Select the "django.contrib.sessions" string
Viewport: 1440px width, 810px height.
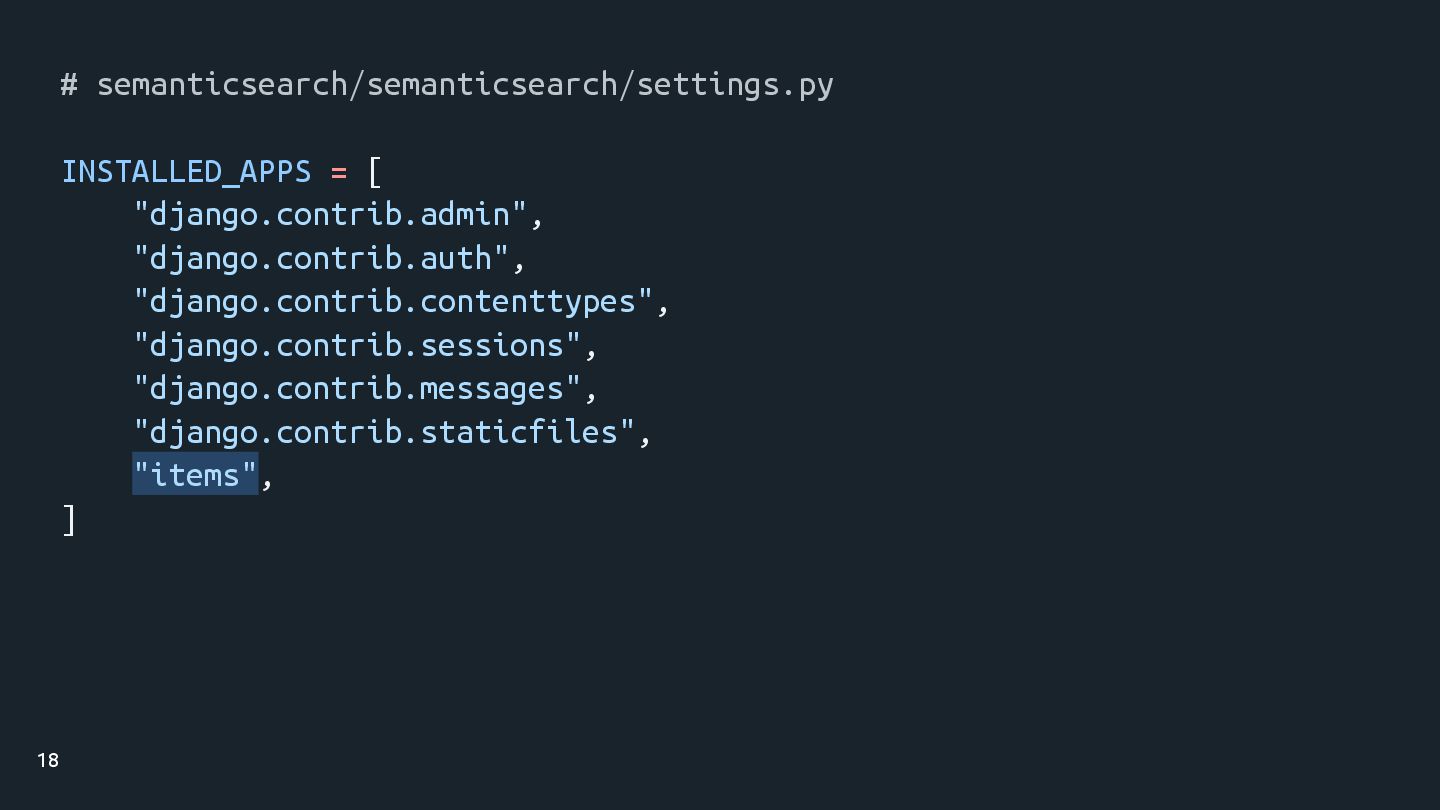pyautogui.click(x=357, y=346)
